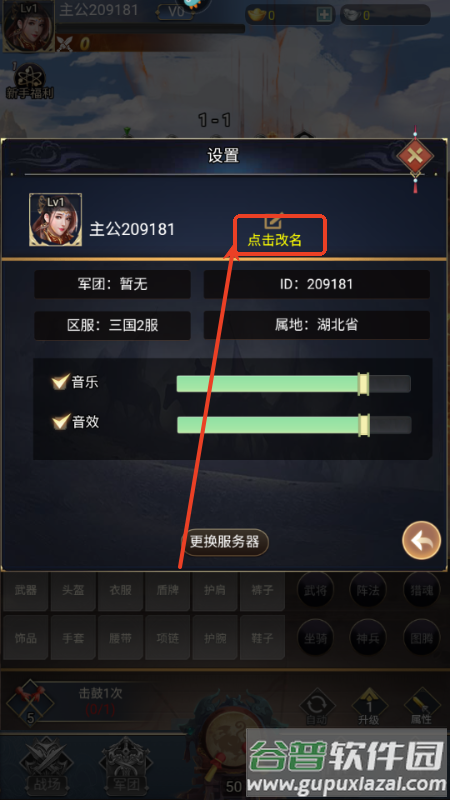The width and height of the screenshot is (450, 800).
Task: Select the 武将 generals round tab
Action: [x=316, y=590]
